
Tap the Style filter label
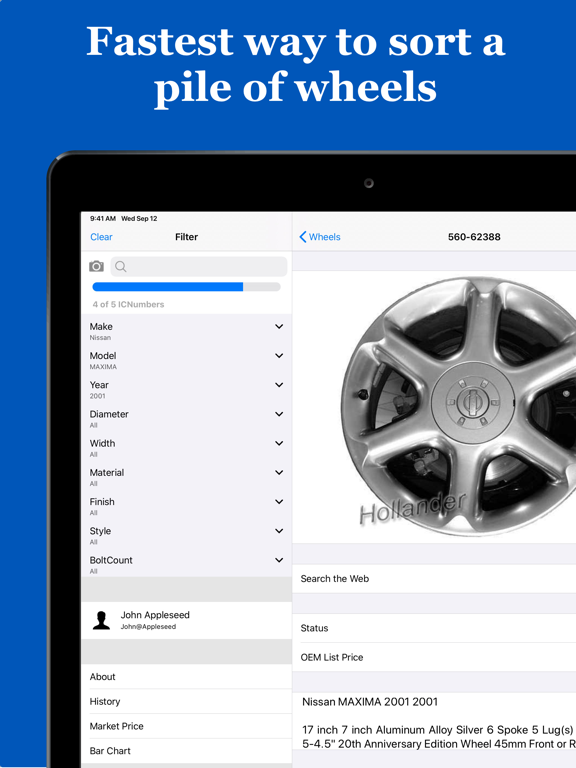(100, 531)
